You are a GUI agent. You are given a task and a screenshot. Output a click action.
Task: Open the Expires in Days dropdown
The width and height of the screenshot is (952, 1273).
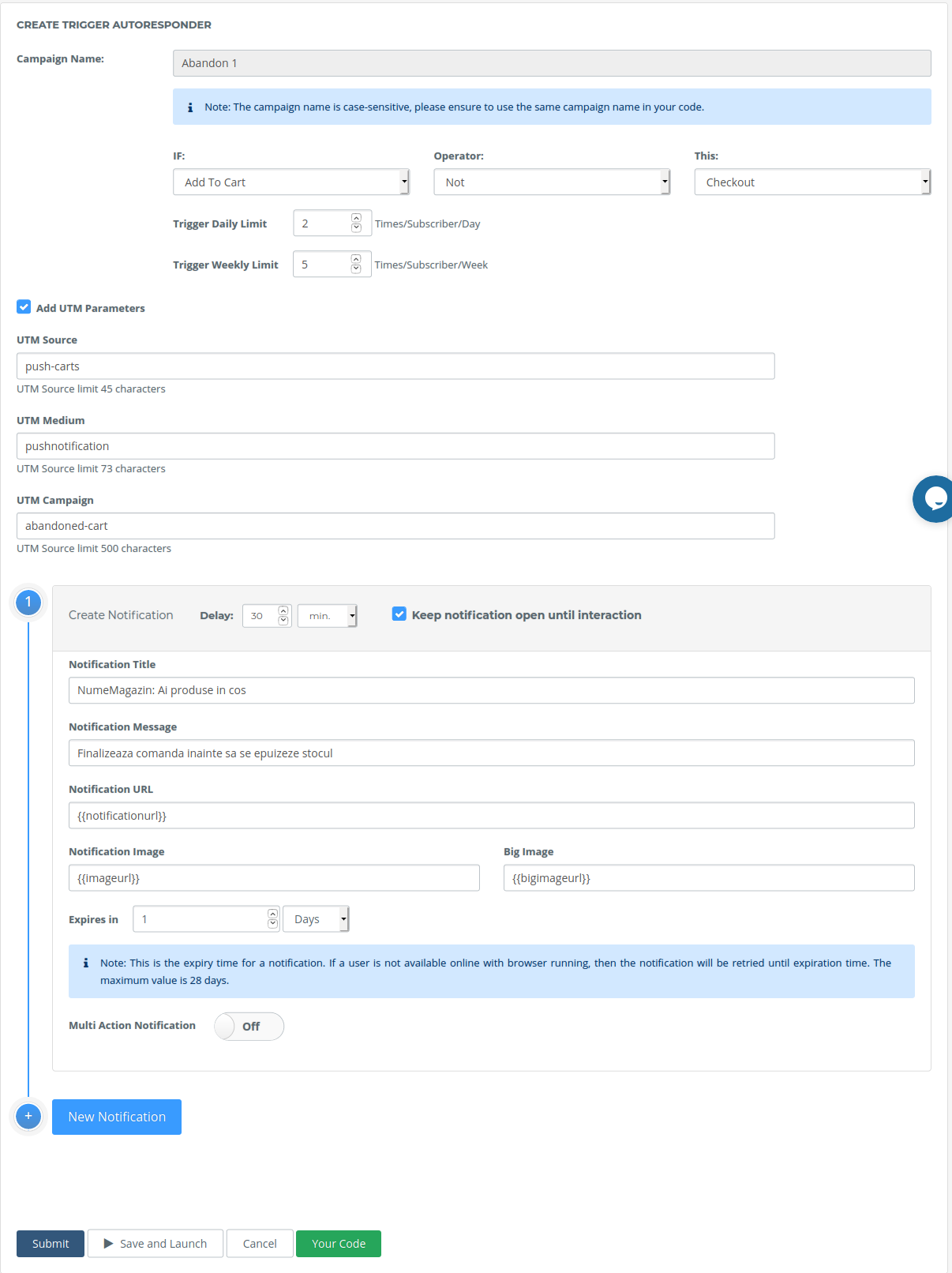(316, 919)
